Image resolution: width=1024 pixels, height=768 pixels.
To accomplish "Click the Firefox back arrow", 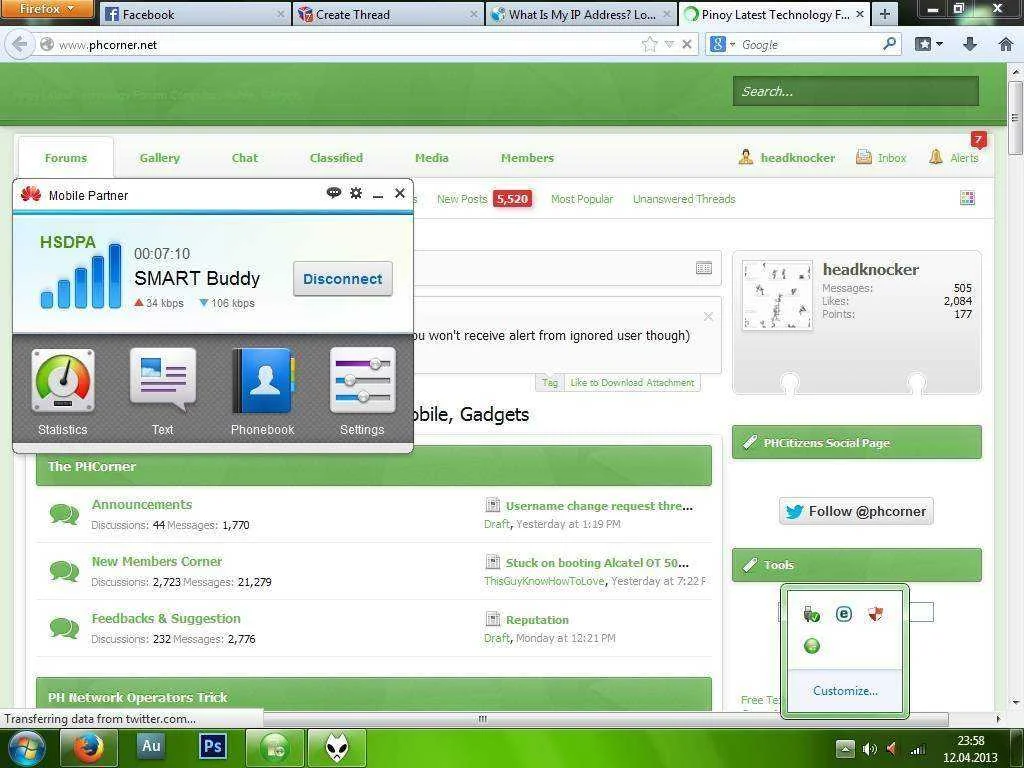I will [x=20, y=44].
